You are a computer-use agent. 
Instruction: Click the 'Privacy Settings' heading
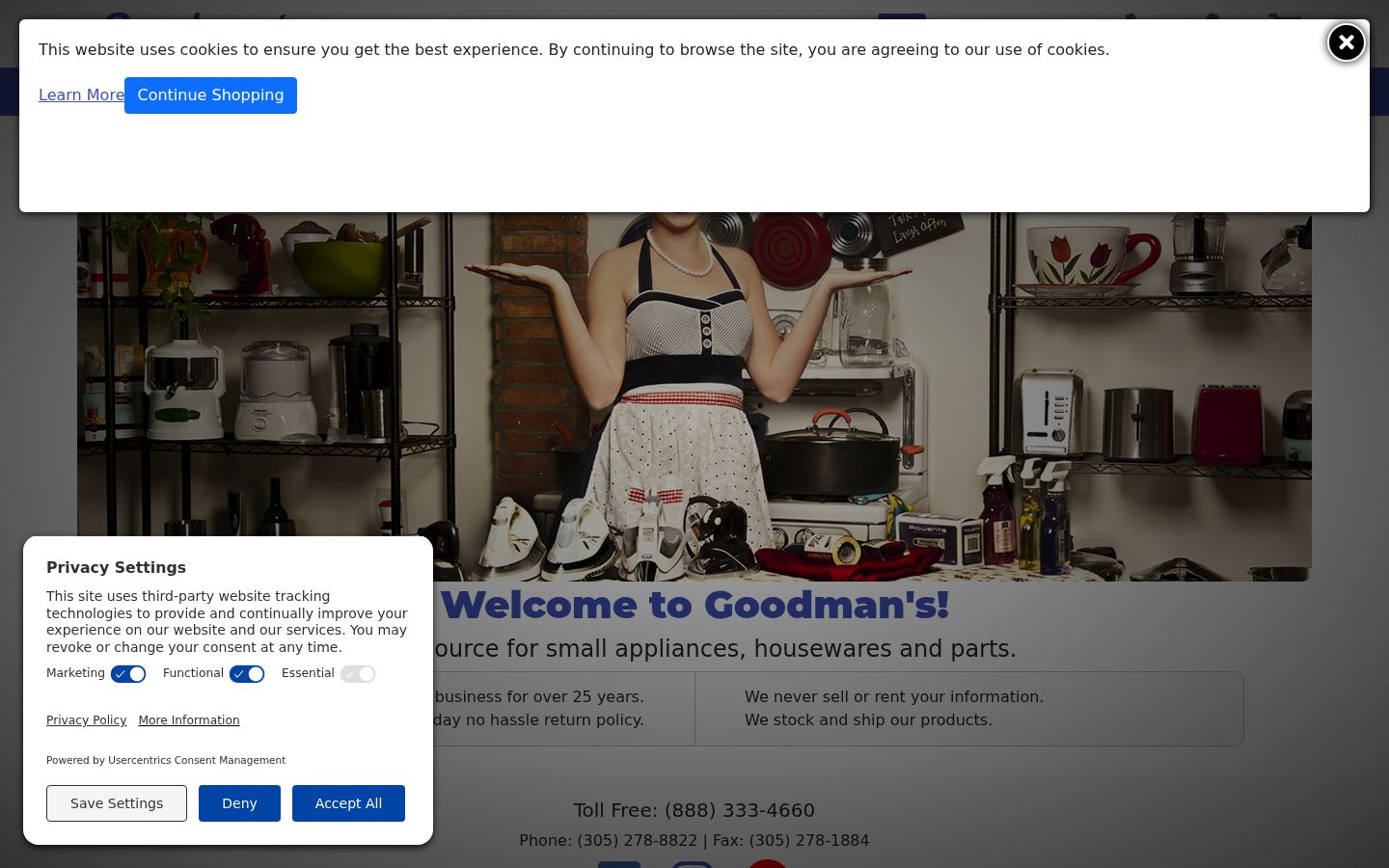click(116, 567)
